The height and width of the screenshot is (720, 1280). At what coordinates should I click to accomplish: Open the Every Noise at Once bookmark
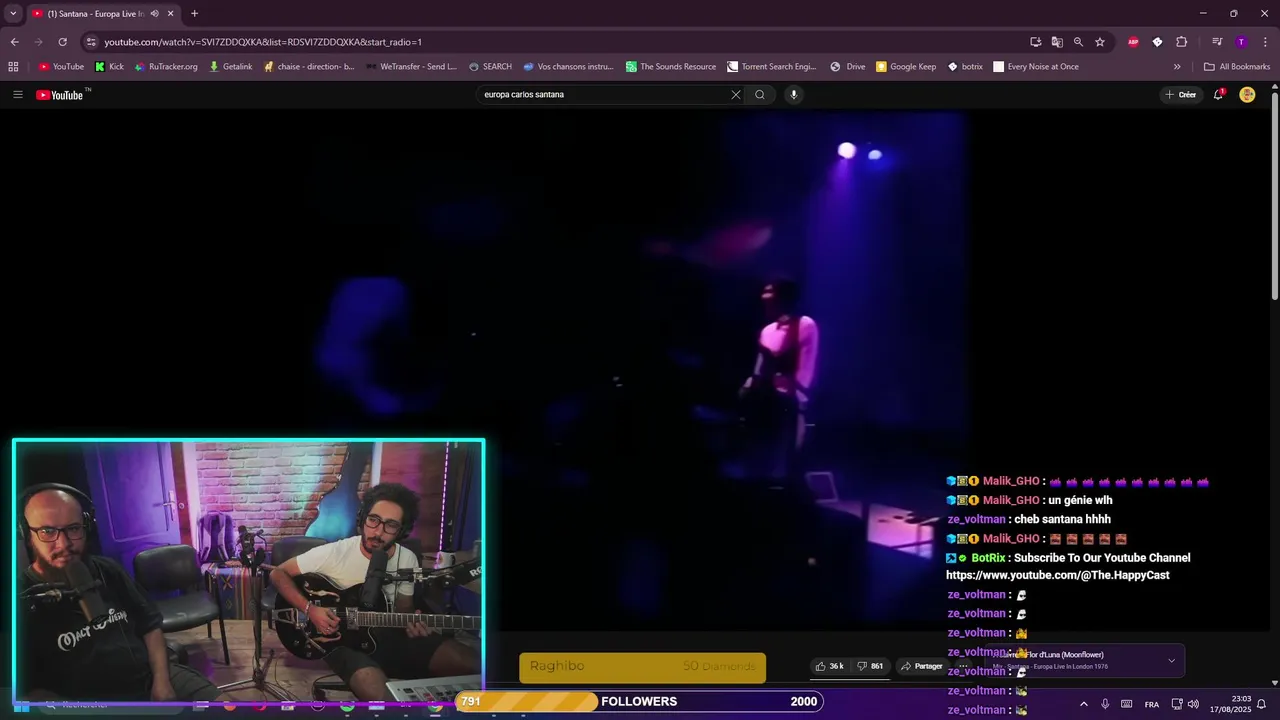click(x=1036, y=67)
